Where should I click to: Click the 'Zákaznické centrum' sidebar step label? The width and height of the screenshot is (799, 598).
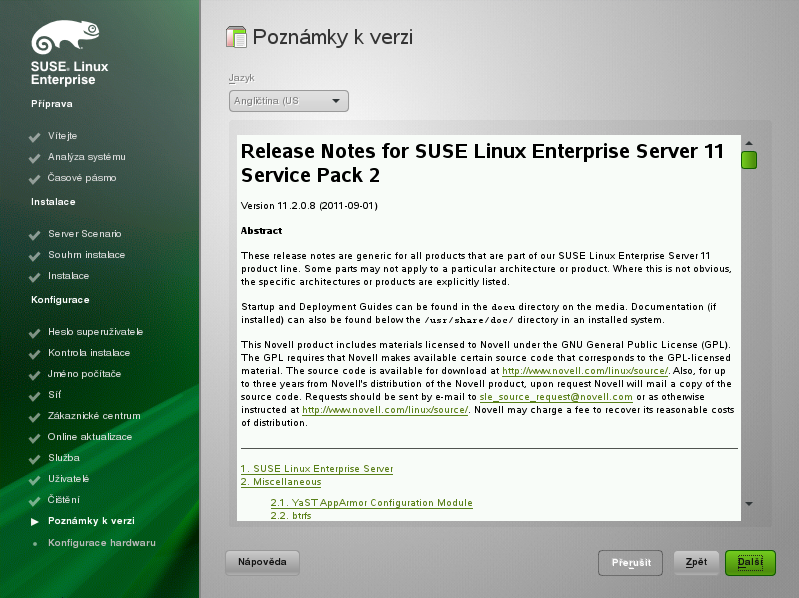(x=94, y=416)
